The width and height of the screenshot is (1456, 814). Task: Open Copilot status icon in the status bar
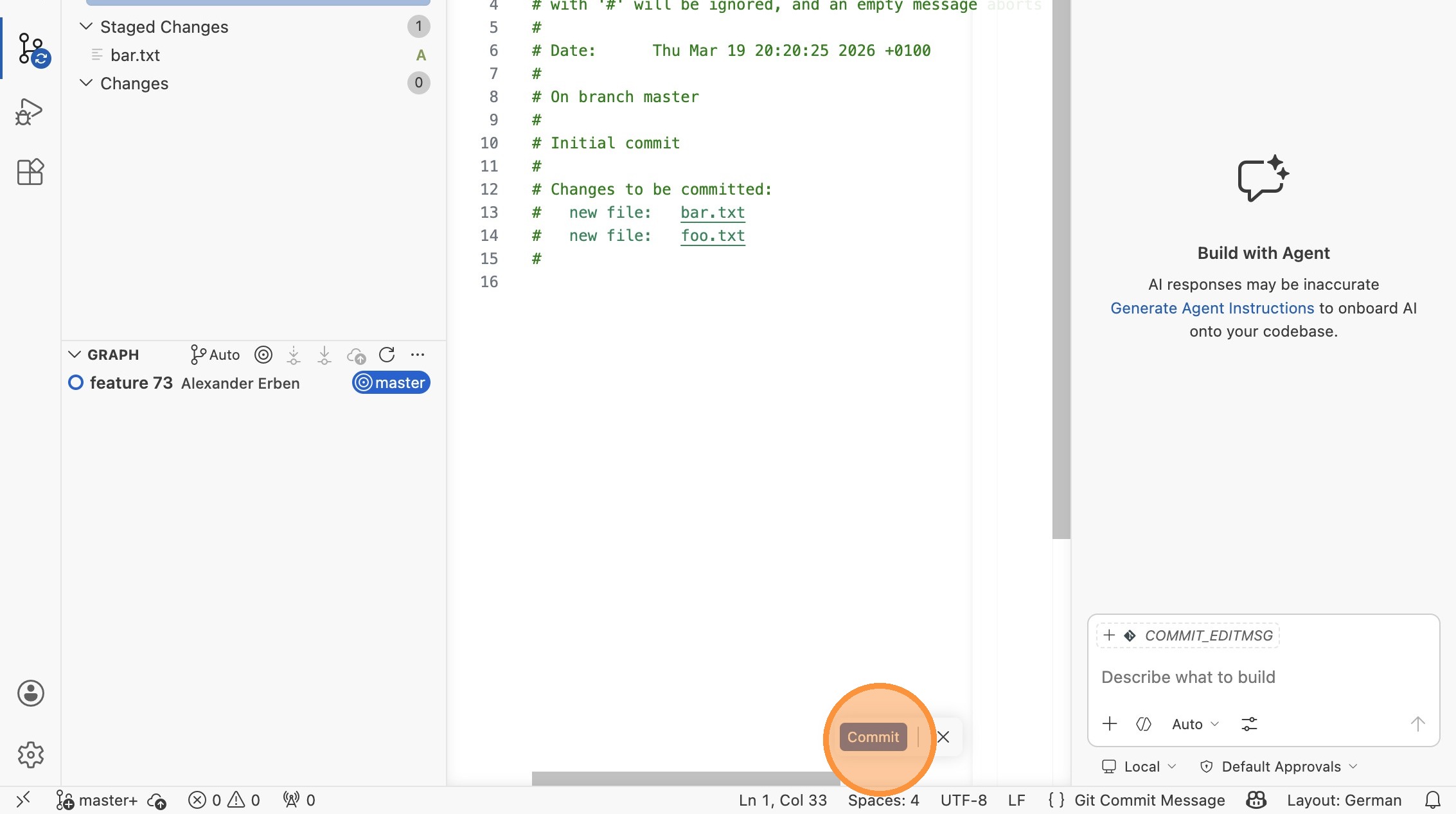(x=1256, y=800)
